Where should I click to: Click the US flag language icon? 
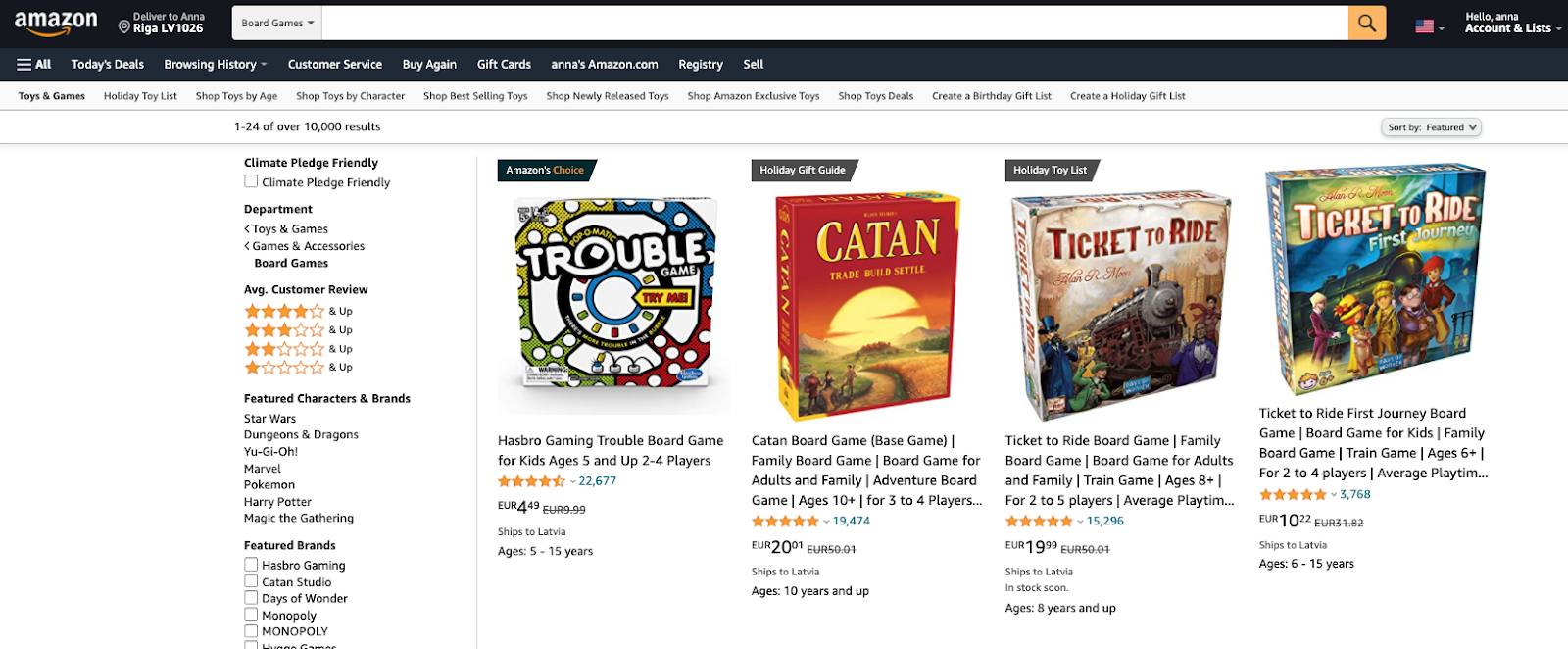pyautogui.click(x=1423, y=26)
